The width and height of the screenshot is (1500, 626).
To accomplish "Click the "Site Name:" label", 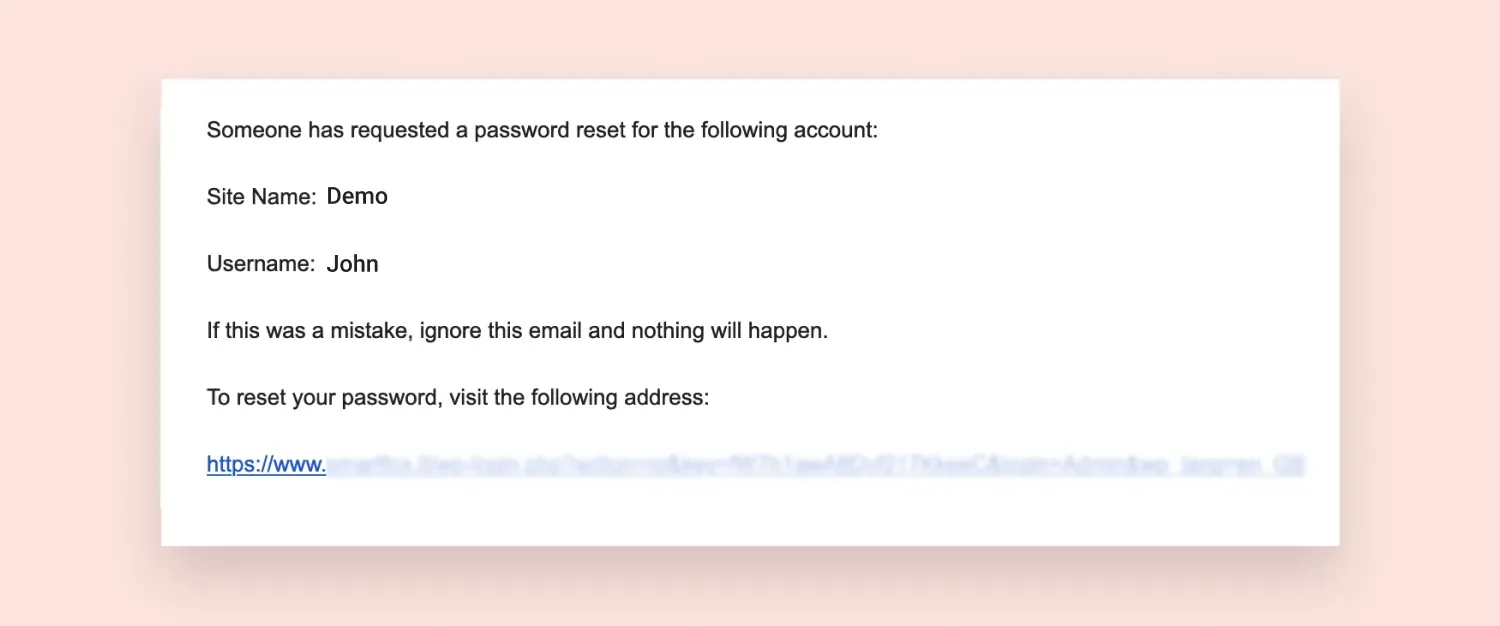I will (x=261, y=198).
